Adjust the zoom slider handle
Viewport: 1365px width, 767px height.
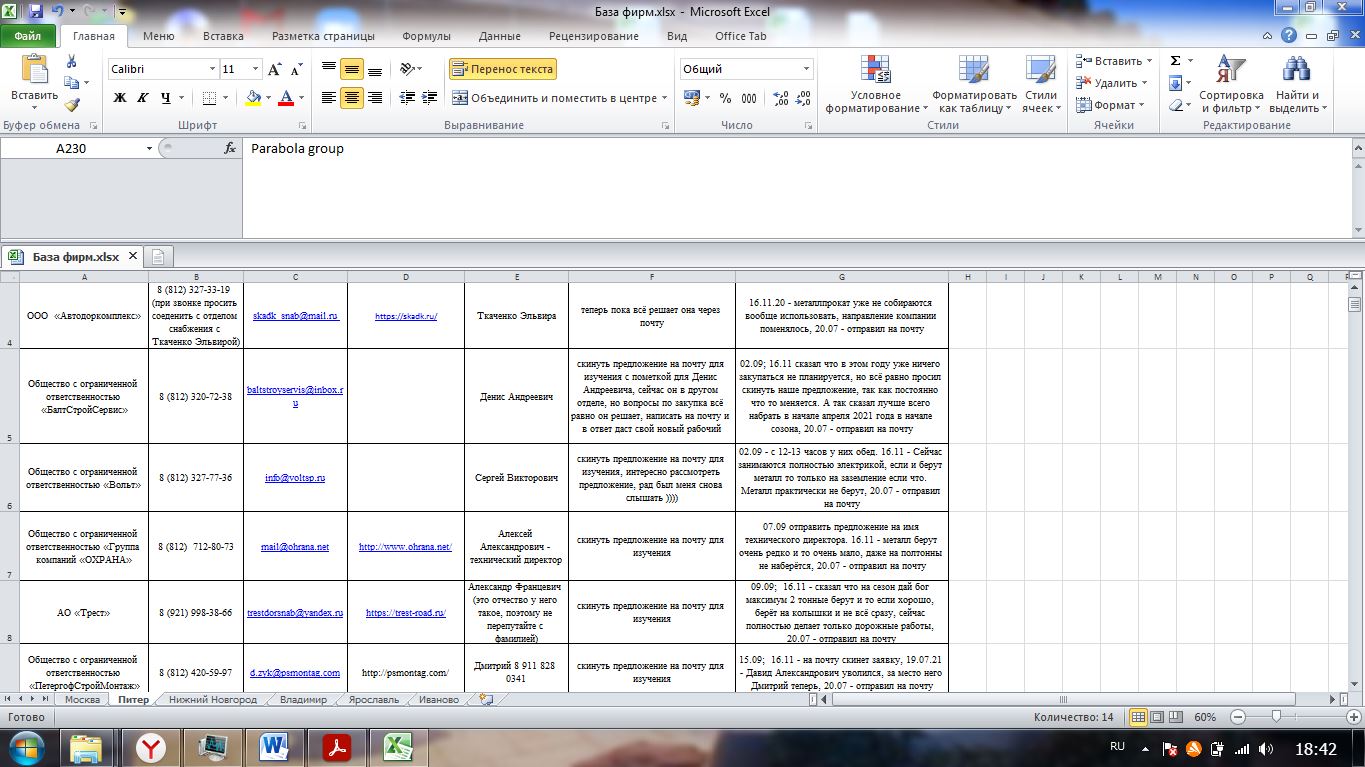coord(1276,717)
